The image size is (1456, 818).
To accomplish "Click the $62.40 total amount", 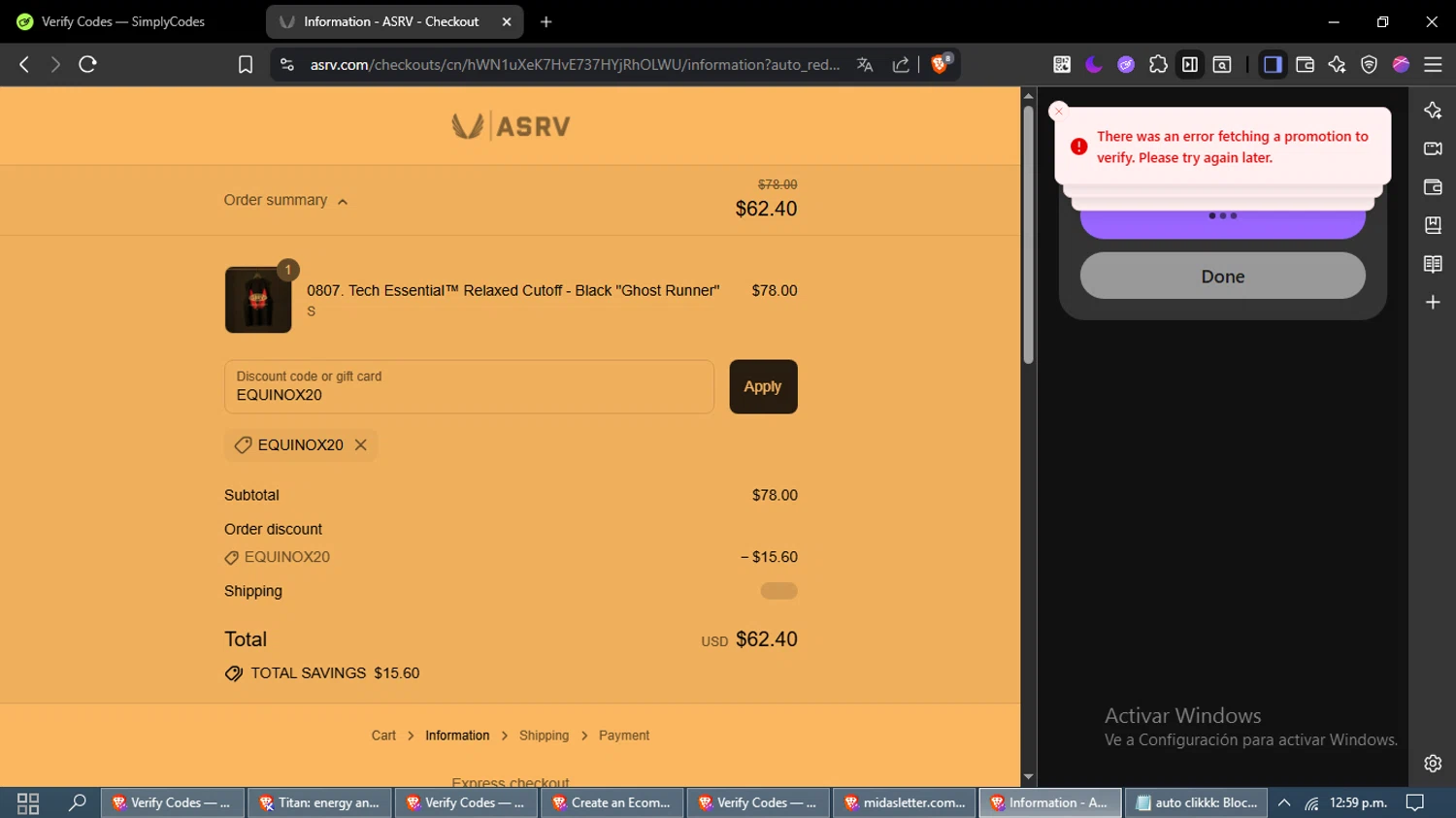I will point(767,639).
